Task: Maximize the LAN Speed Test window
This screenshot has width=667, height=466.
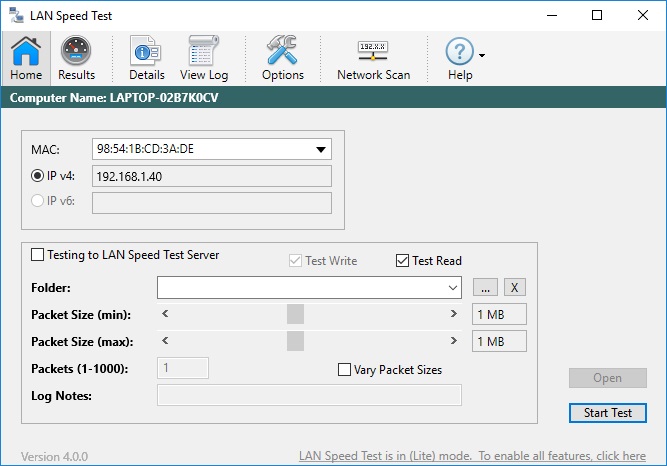Action: pyautogui.click(x=597, y=15)
